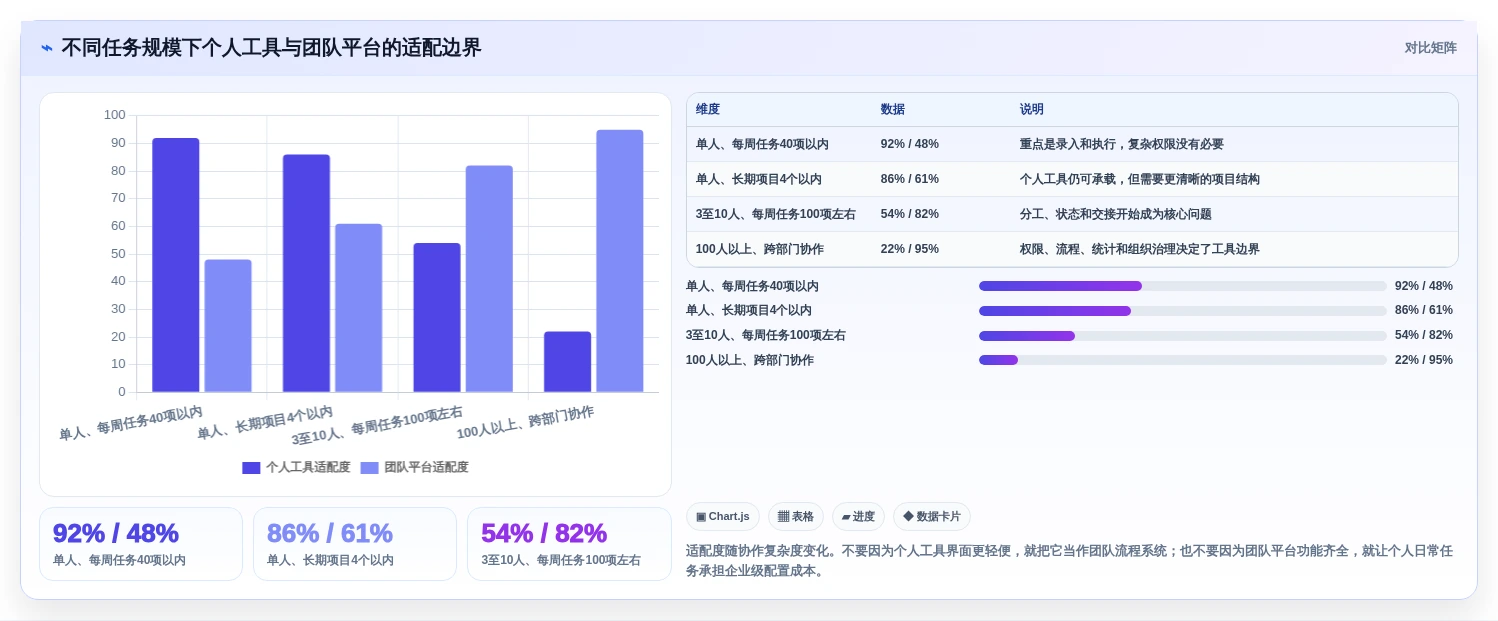The height and width of the screenshot is (621, 1498).
Task: Click table value 54% / 82%
Action: point(910,214)
